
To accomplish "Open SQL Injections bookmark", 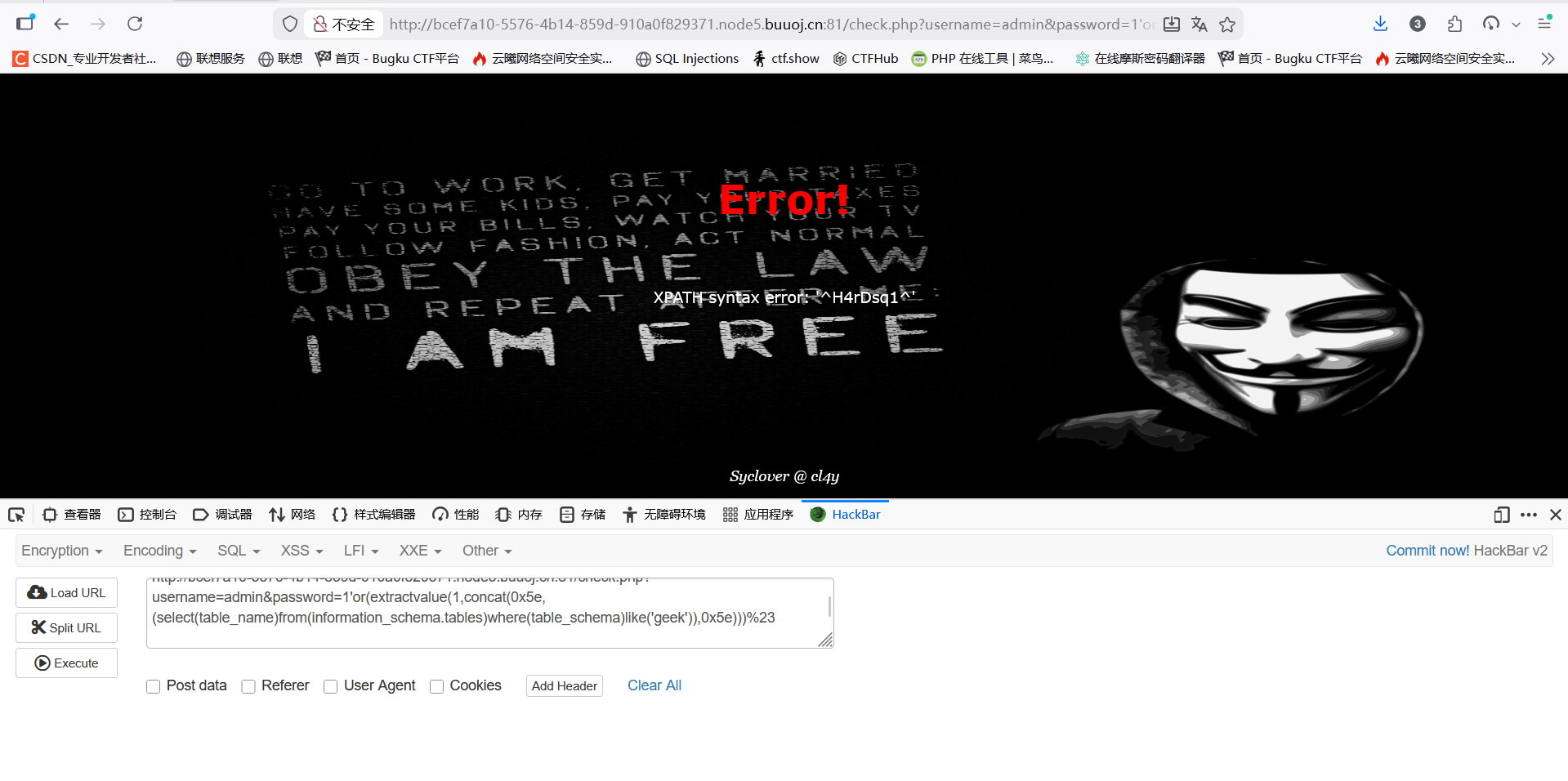I will (x=687, y=59).
